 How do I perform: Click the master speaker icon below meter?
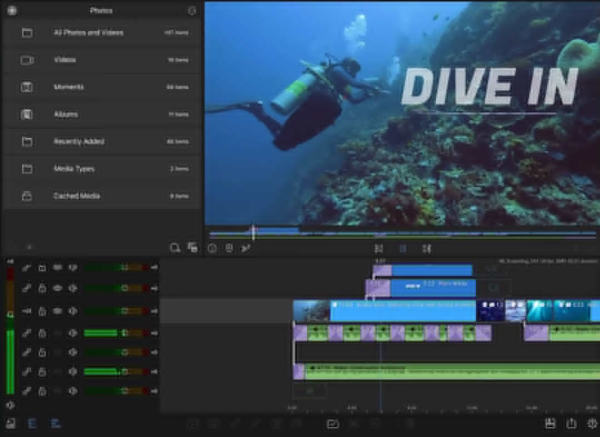tap(10, 405)
